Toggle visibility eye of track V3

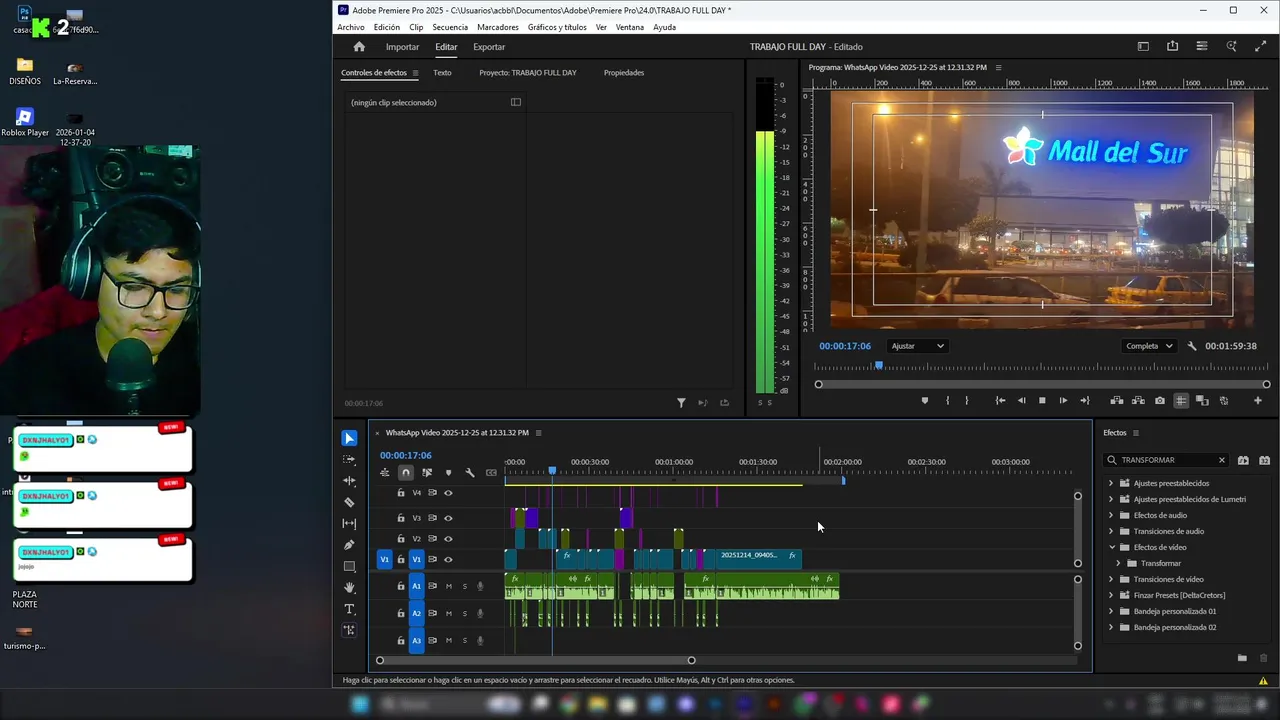(x=448, y=518)
